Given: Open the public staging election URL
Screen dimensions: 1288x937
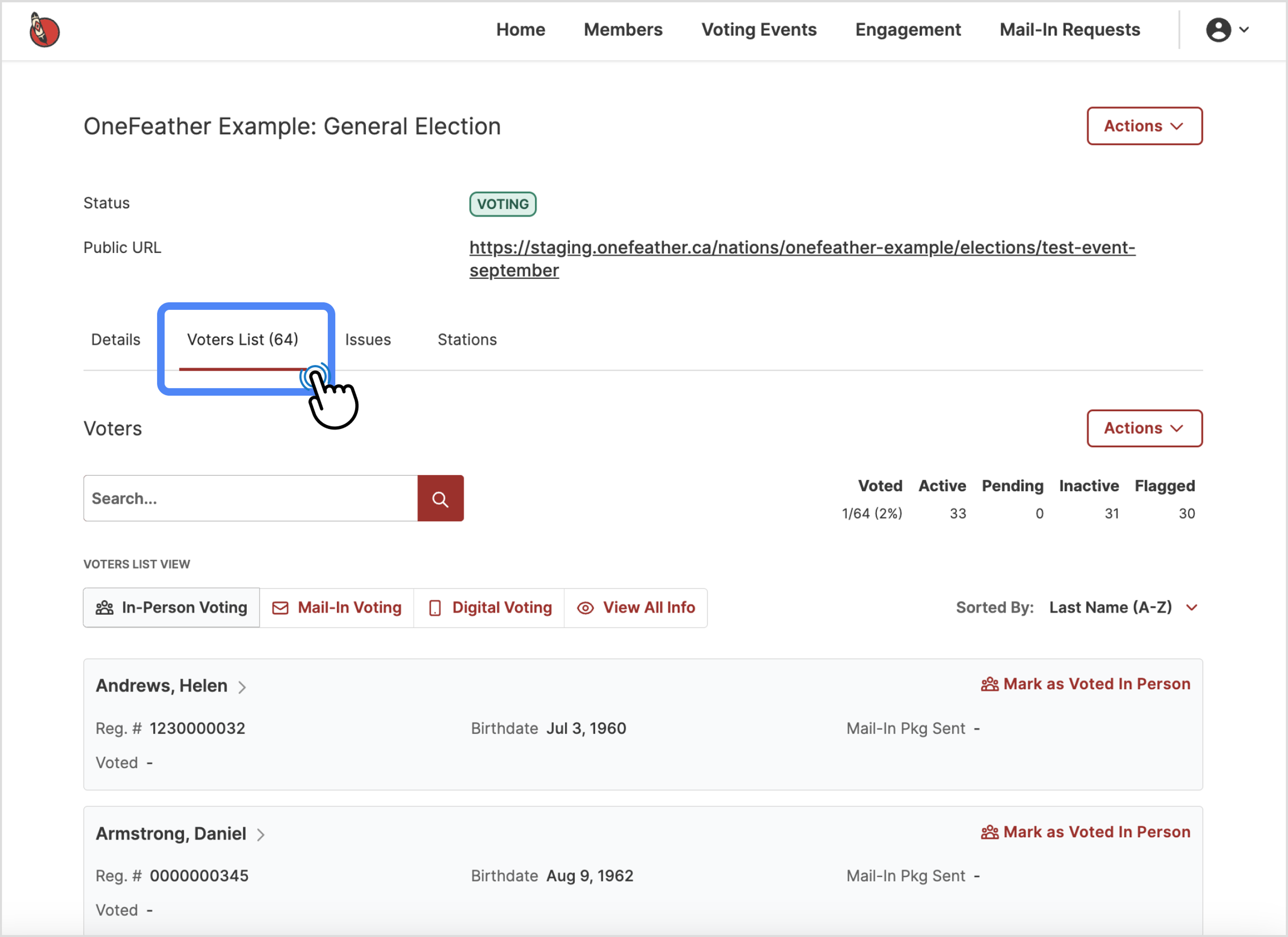Looking at the screenshot, I should (x=801, y=247).
